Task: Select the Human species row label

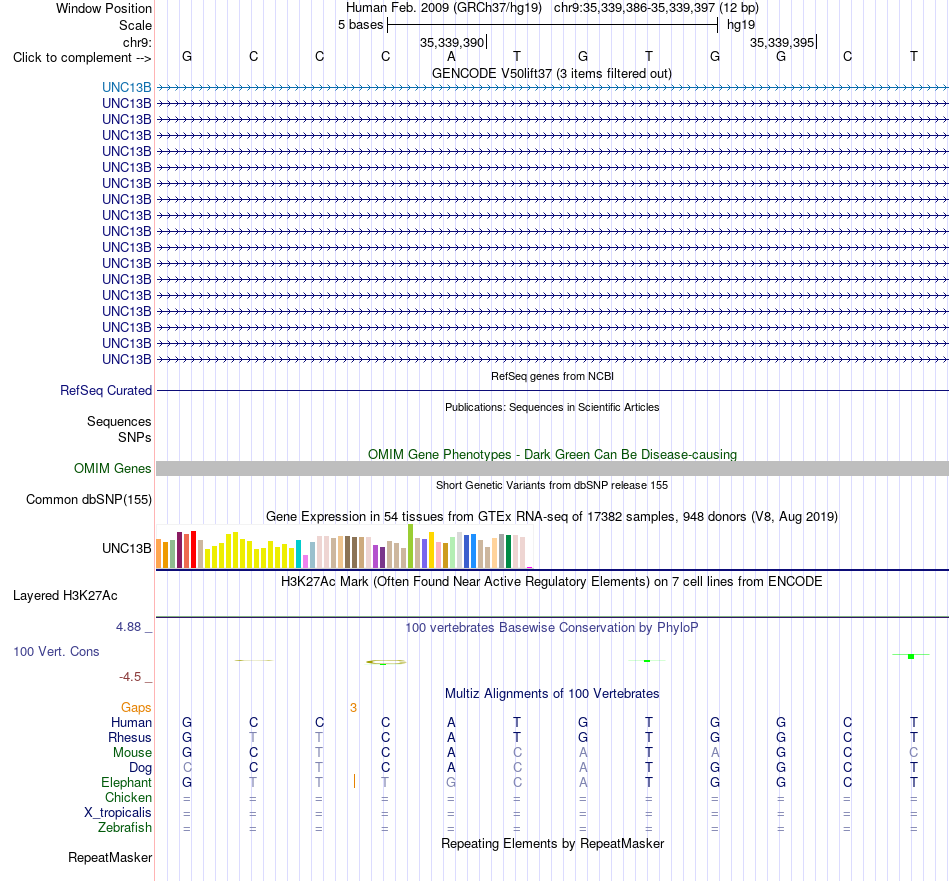Action: click(x=131, y=722)
